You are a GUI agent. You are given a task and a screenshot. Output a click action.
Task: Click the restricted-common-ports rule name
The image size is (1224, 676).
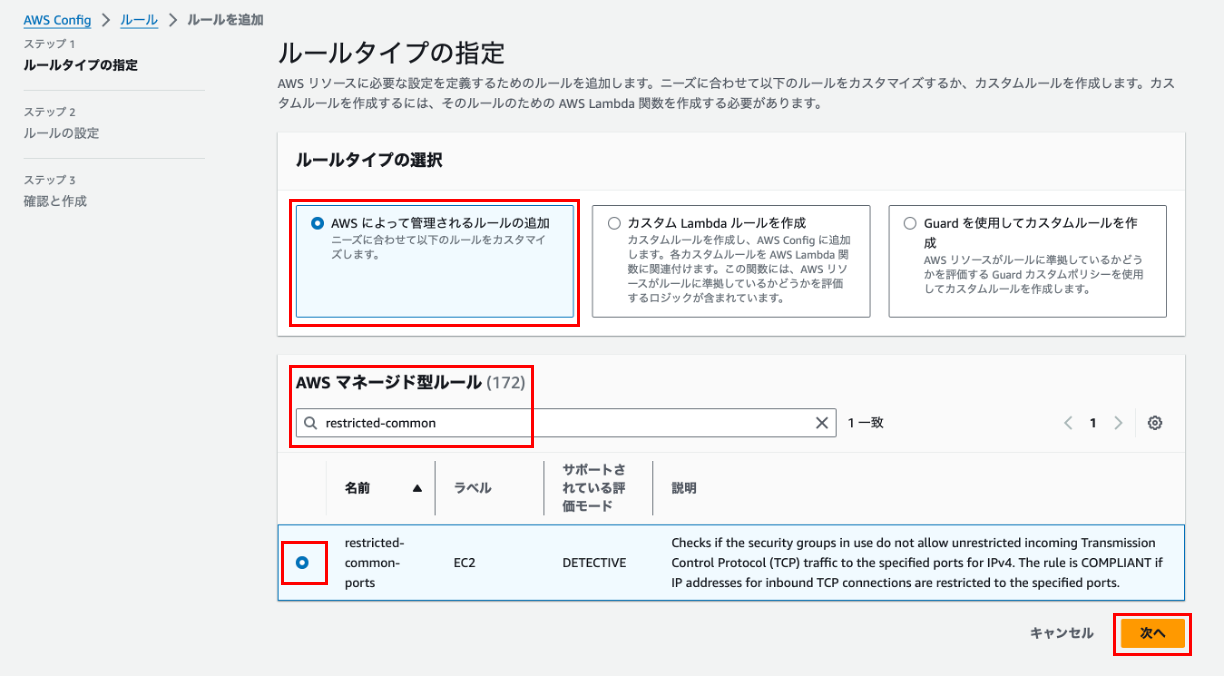coord(373,563)
